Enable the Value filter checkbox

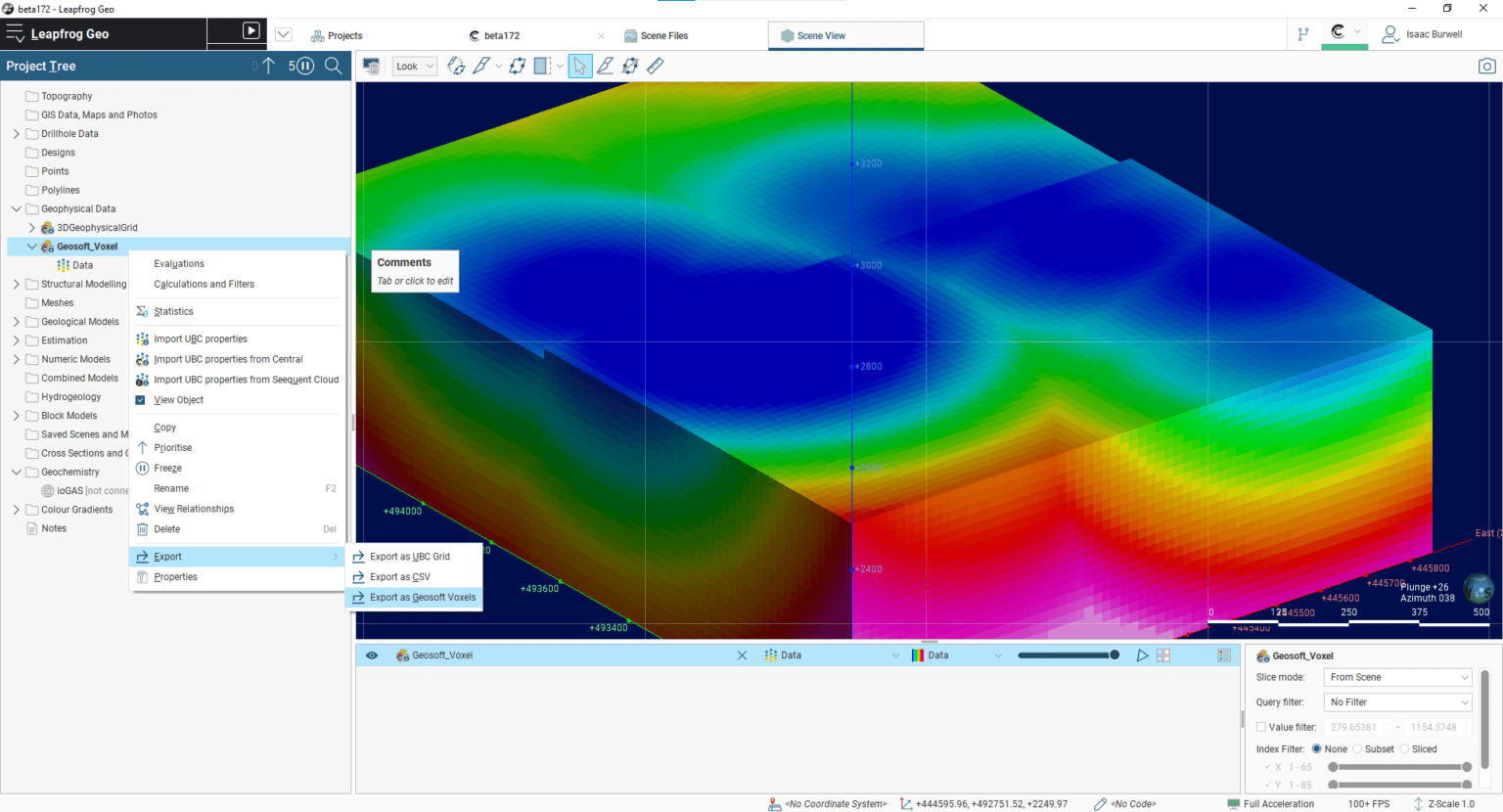[1260, 727]
